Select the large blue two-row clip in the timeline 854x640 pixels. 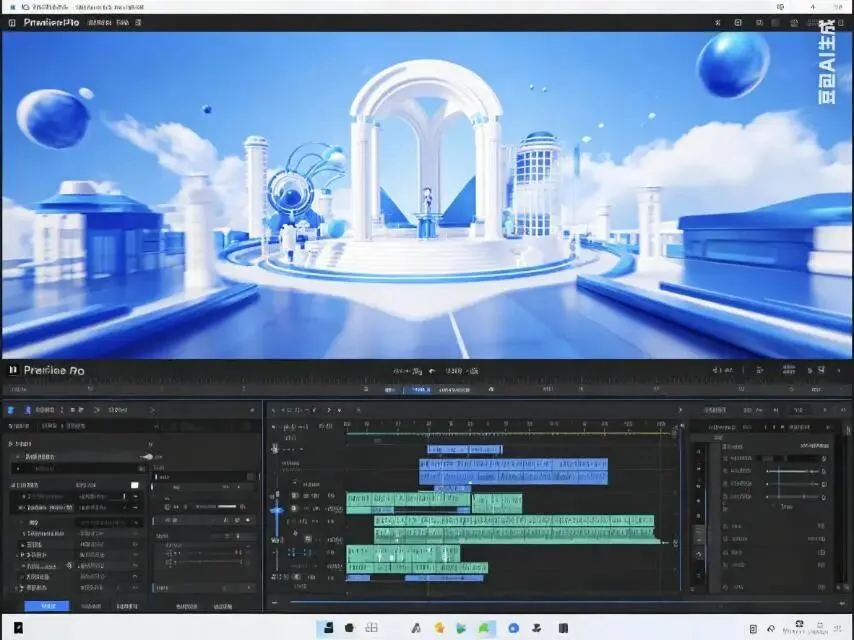click(513, 471)
